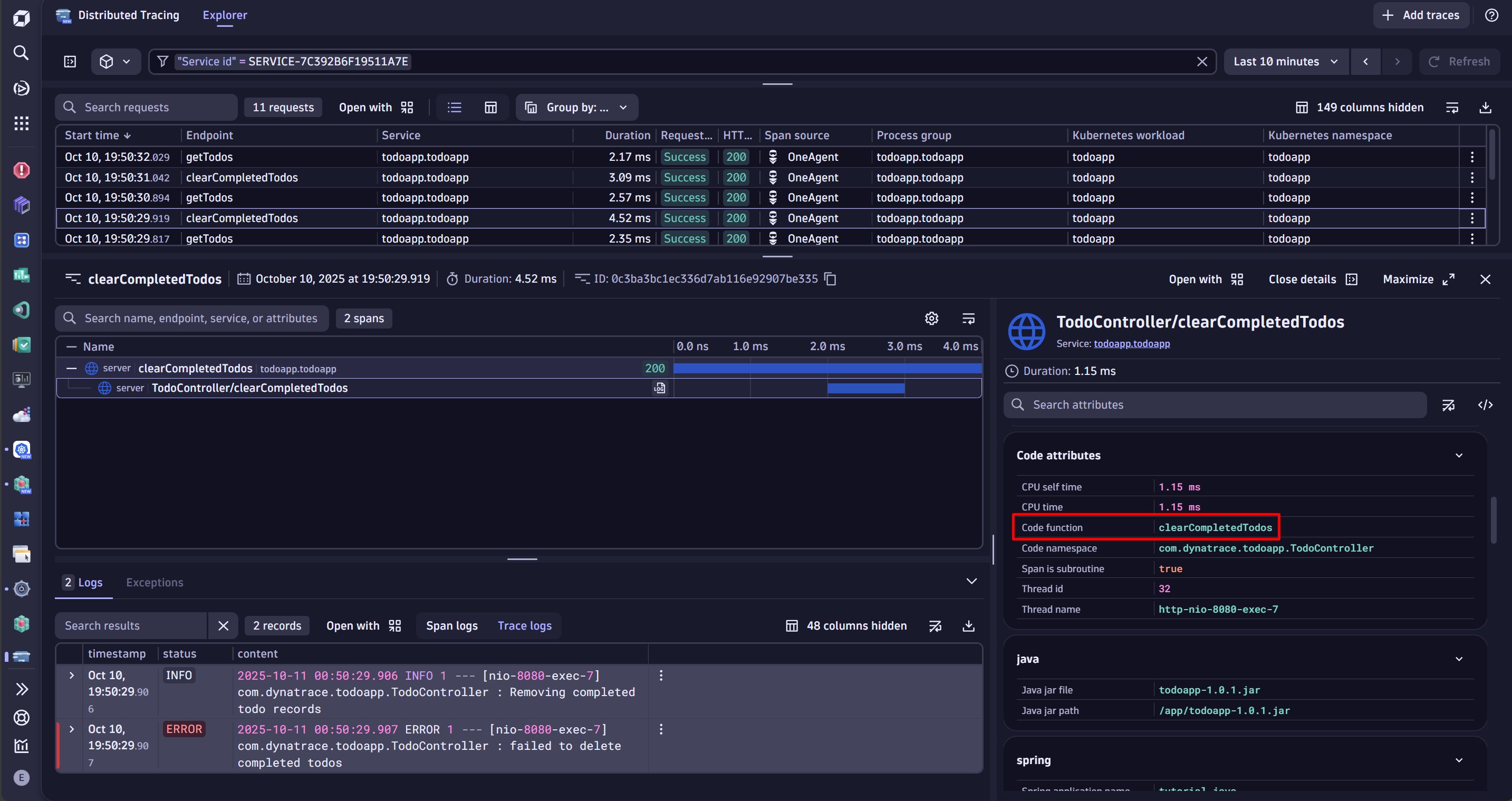The width and height of the screenshot is (1512, 801).
Task: Select the Trace logs tab
Action: coord(524,625)
